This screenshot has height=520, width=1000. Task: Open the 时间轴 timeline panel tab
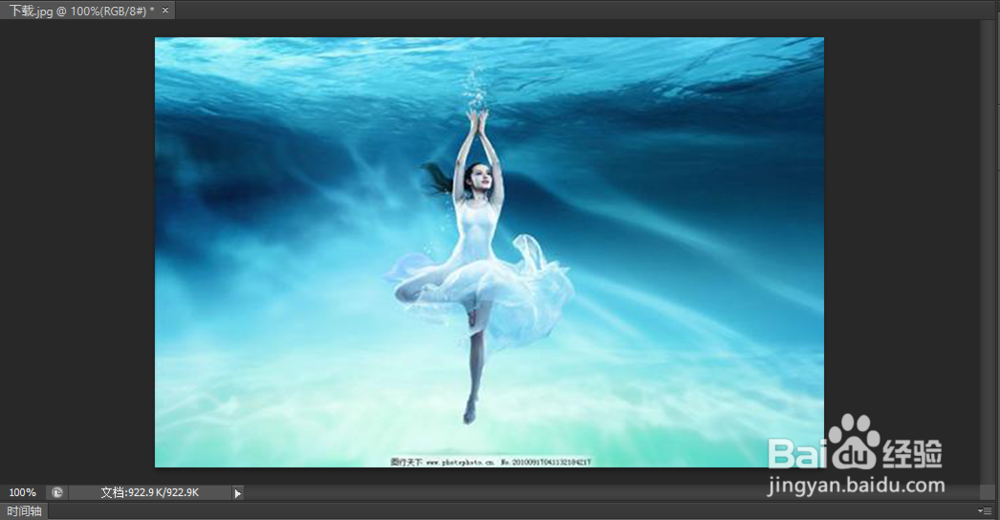[24, 511]
